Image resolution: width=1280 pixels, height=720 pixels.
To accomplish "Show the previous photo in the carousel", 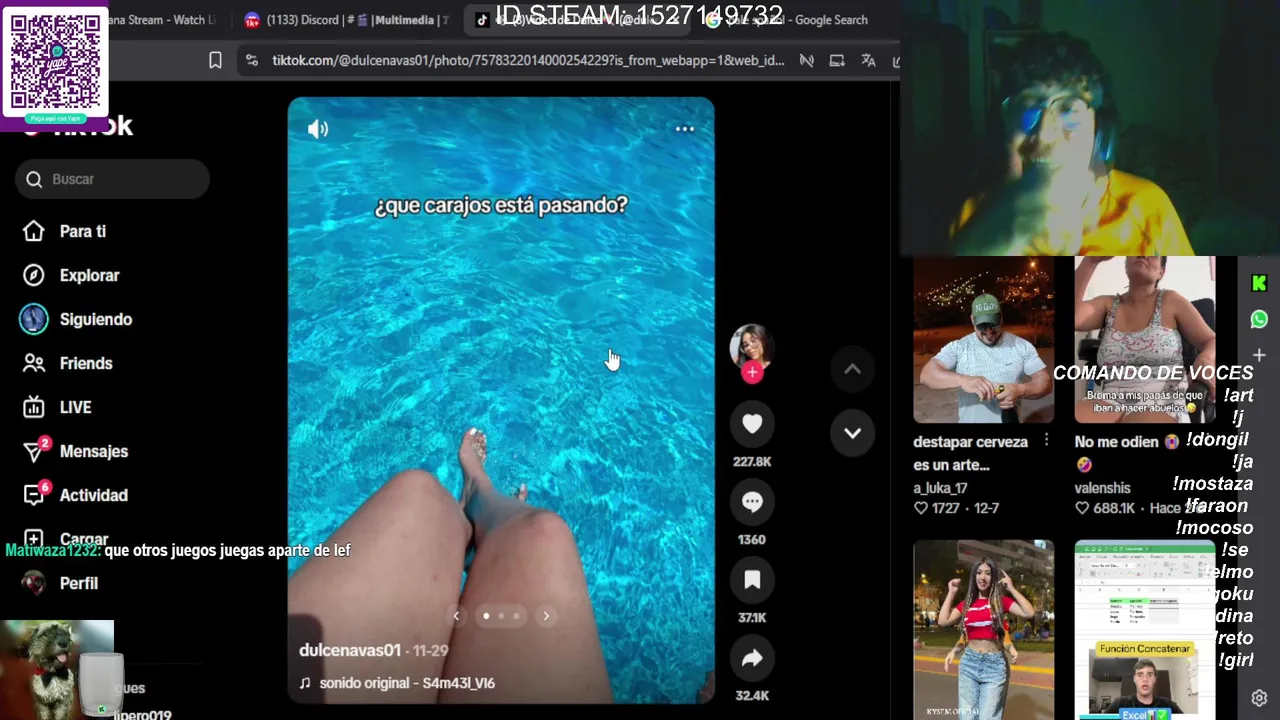I will pyautogui.click(x=456, y=616).
